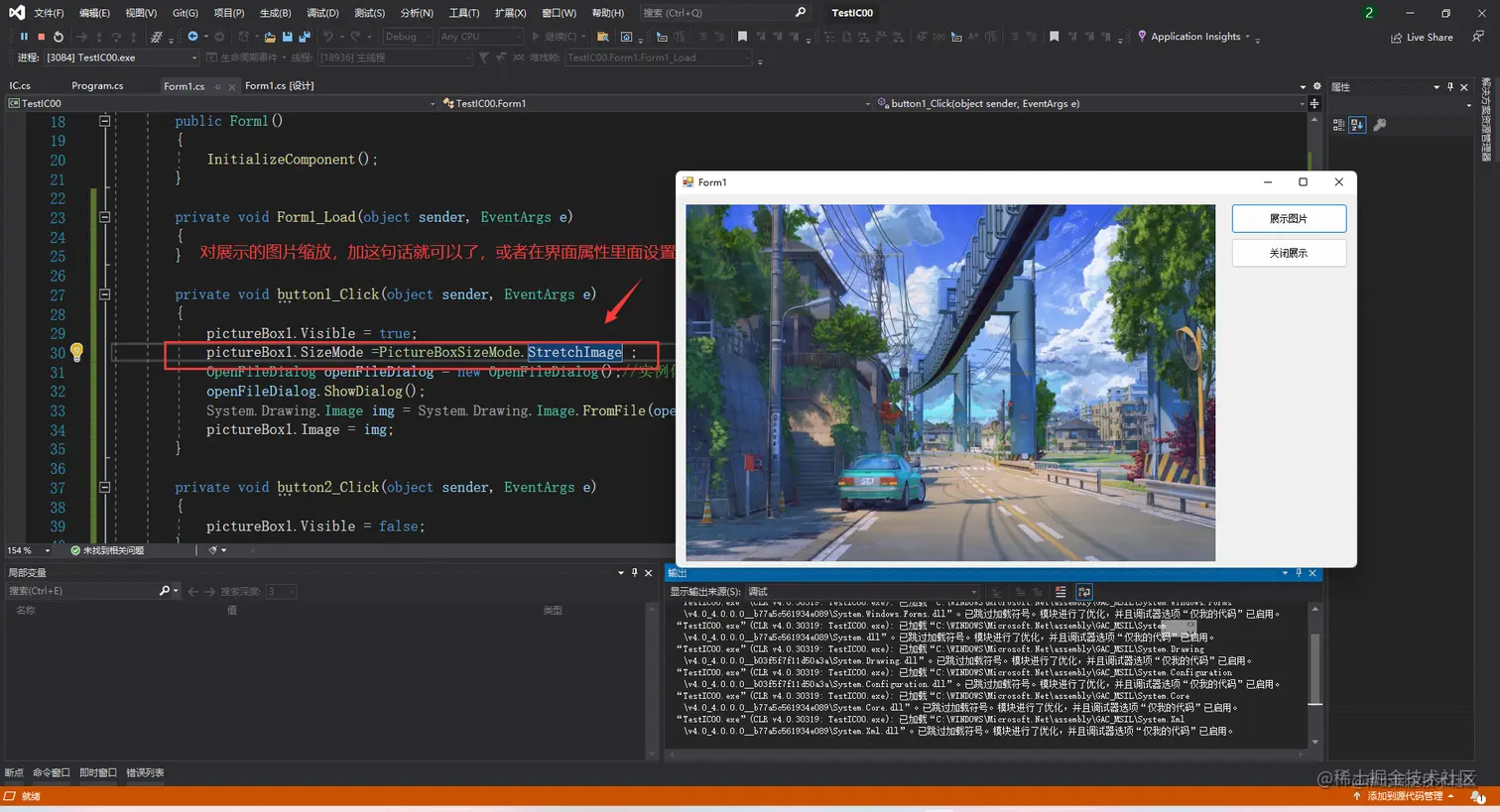
Task: Pin the Form1.cs tab
Action: [x=217, y=86]
